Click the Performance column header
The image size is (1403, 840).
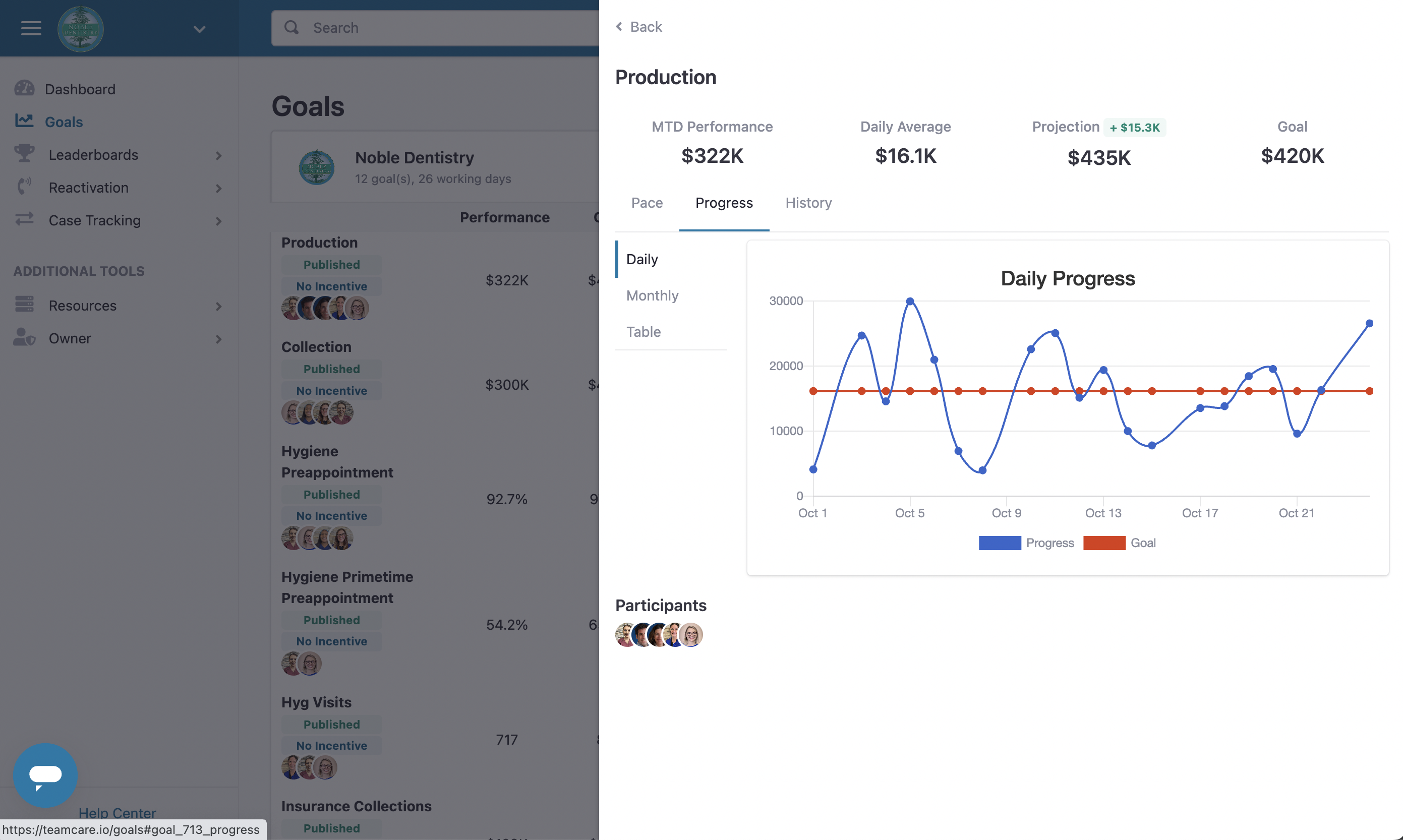pyautogui.click(x=504, y=217)
